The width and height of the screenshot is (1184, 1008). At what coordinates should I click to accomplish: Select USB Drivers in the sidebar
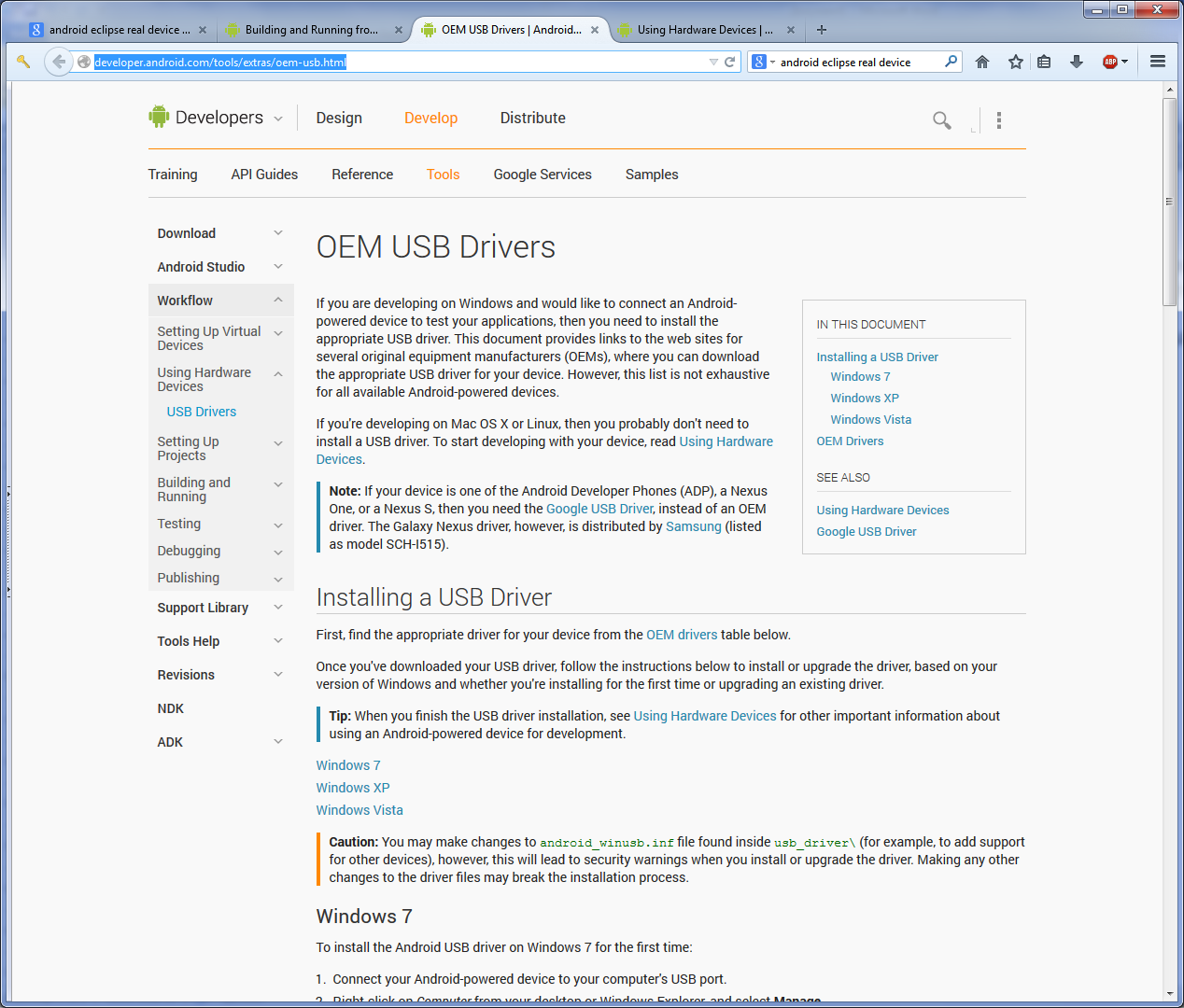click(x=202, y=412)
